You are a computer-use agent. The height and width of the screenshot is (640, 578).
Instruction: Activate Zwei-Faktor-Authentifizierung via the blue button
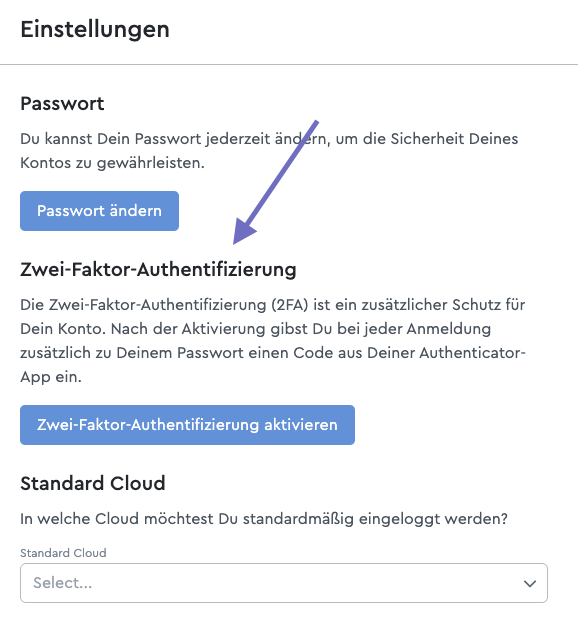pyautogui.click(x=187, y=425)
